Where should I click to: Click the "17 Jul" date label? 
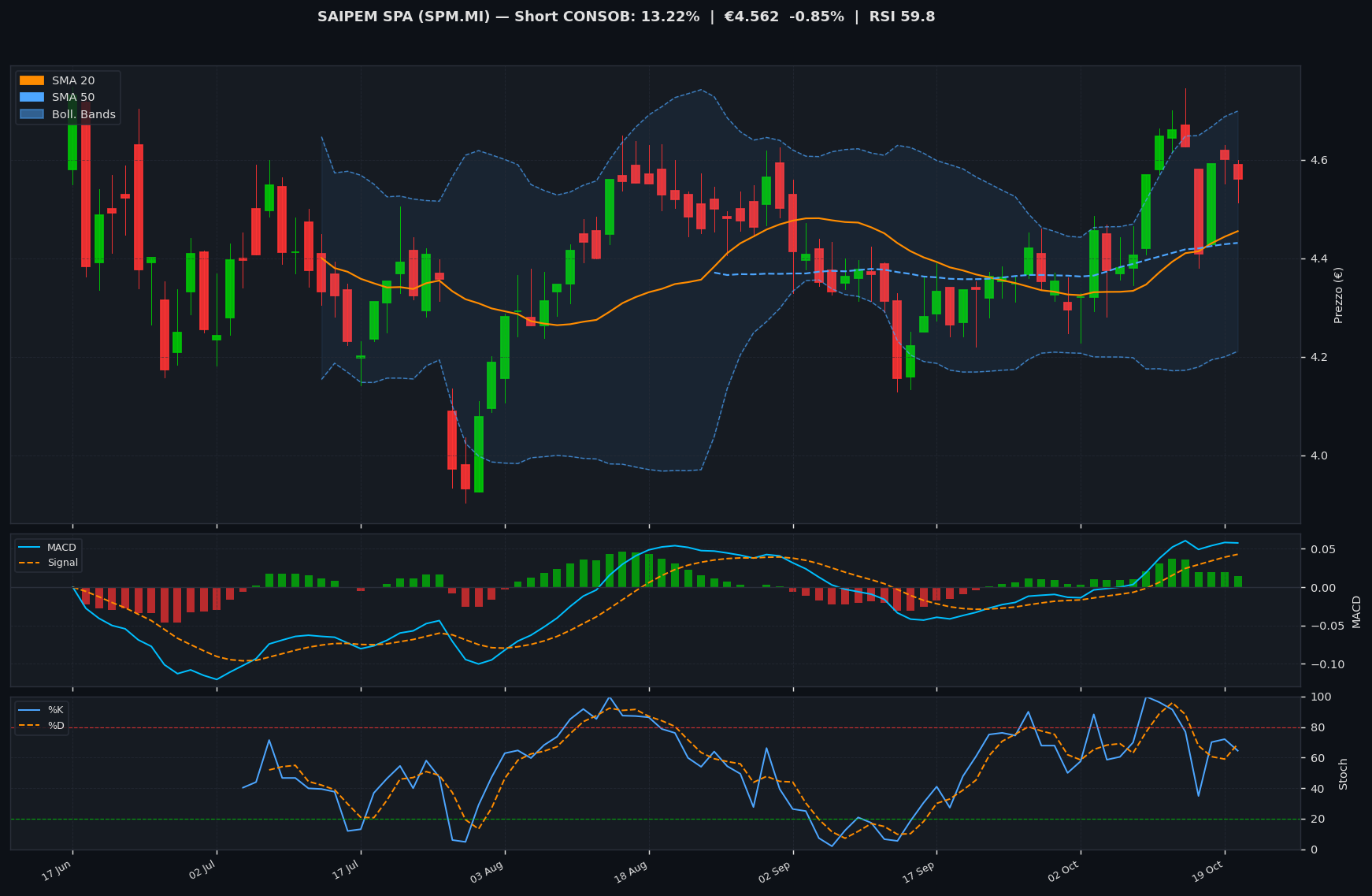[x=345, y=871]
